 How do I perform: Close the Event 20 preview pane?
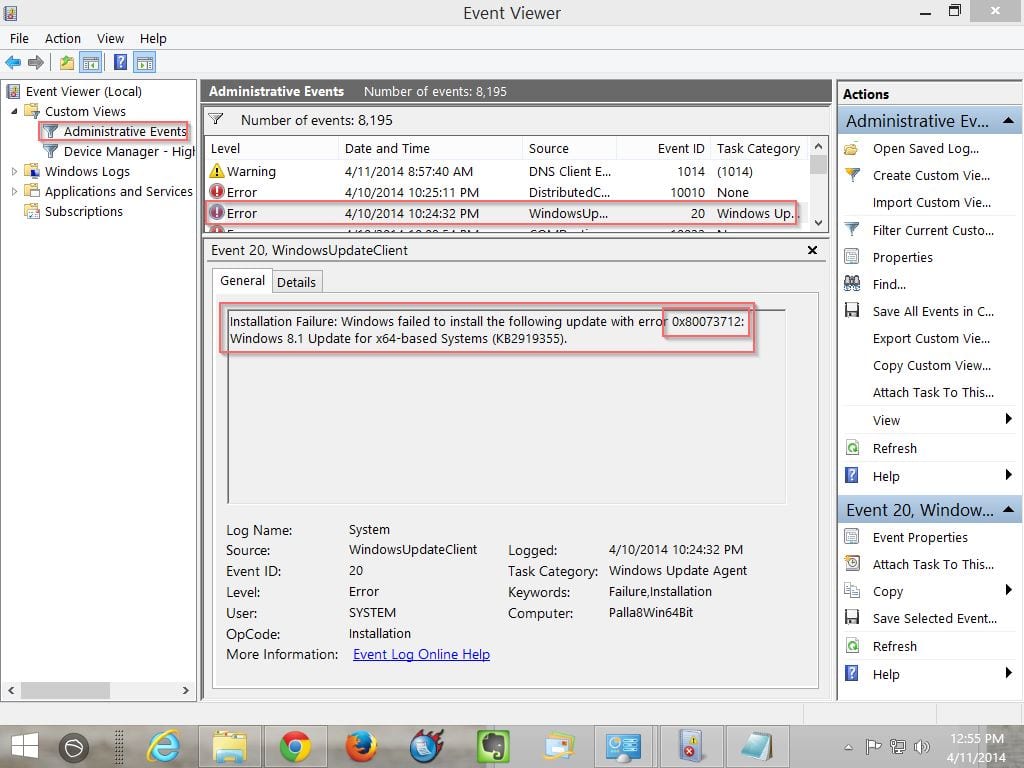[812, 250]
